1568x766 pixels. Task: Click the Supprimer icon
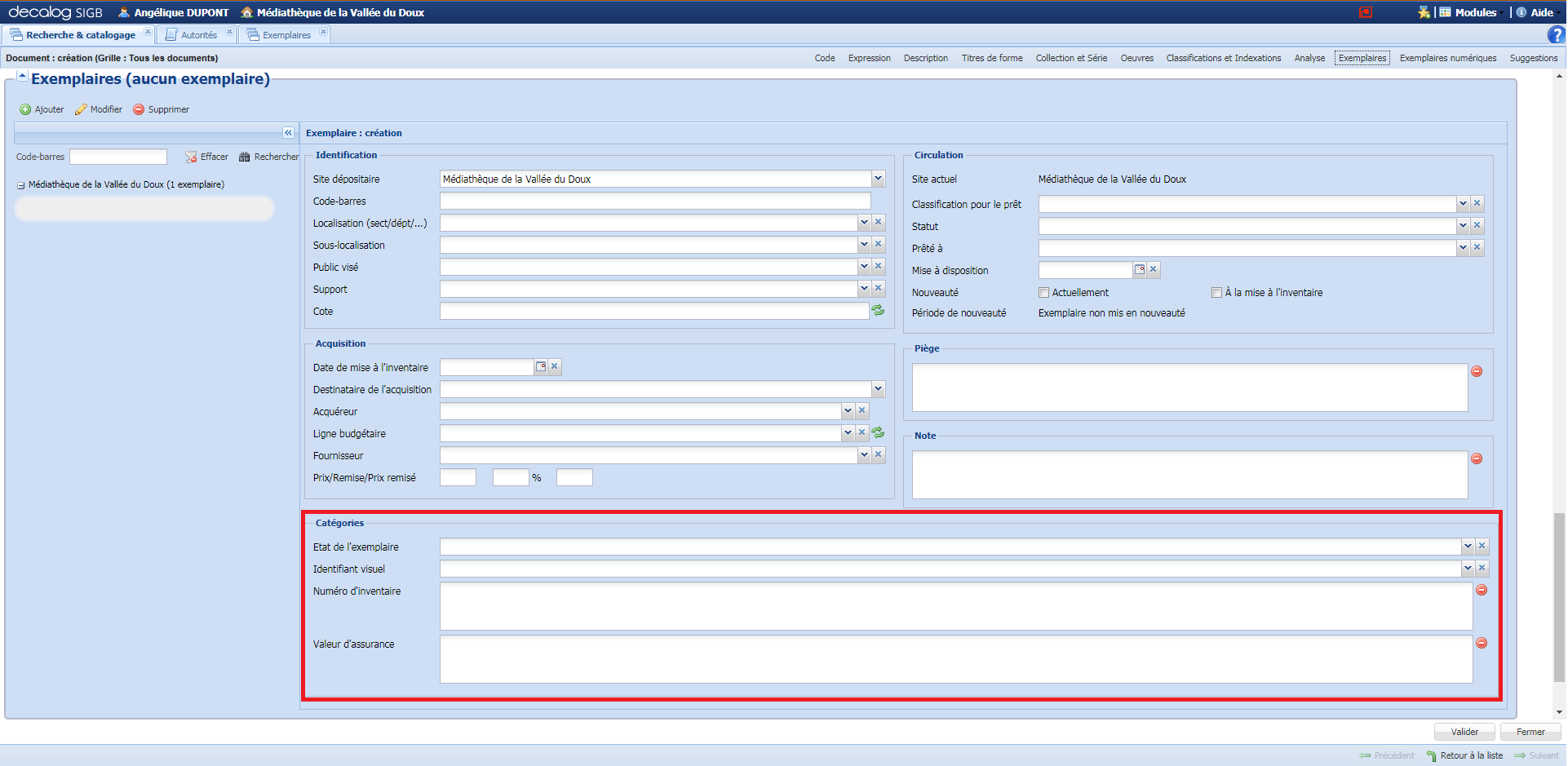click(138, 108)
